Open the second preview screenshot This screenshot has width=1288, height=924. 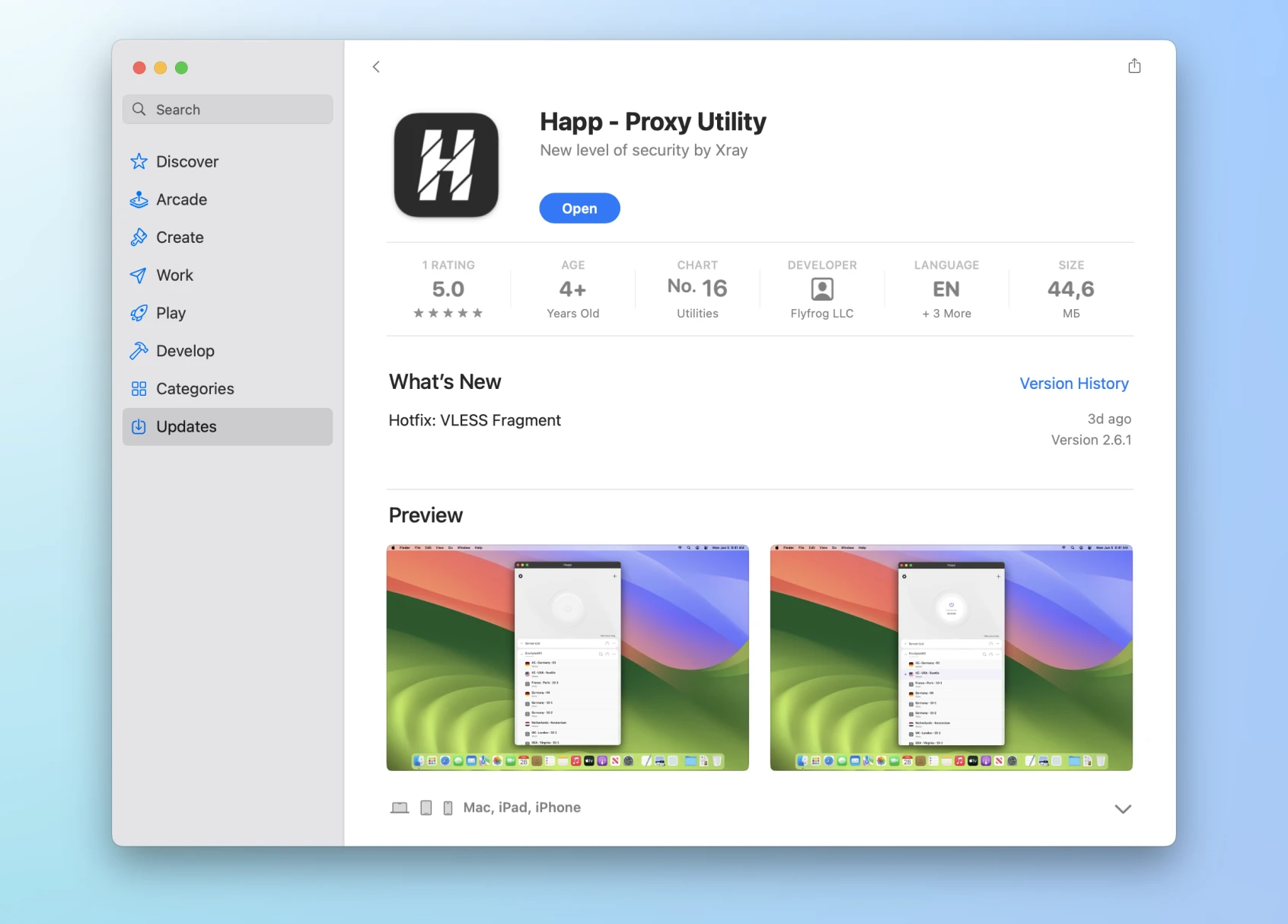pyautogui.click(x=951, y=658)
